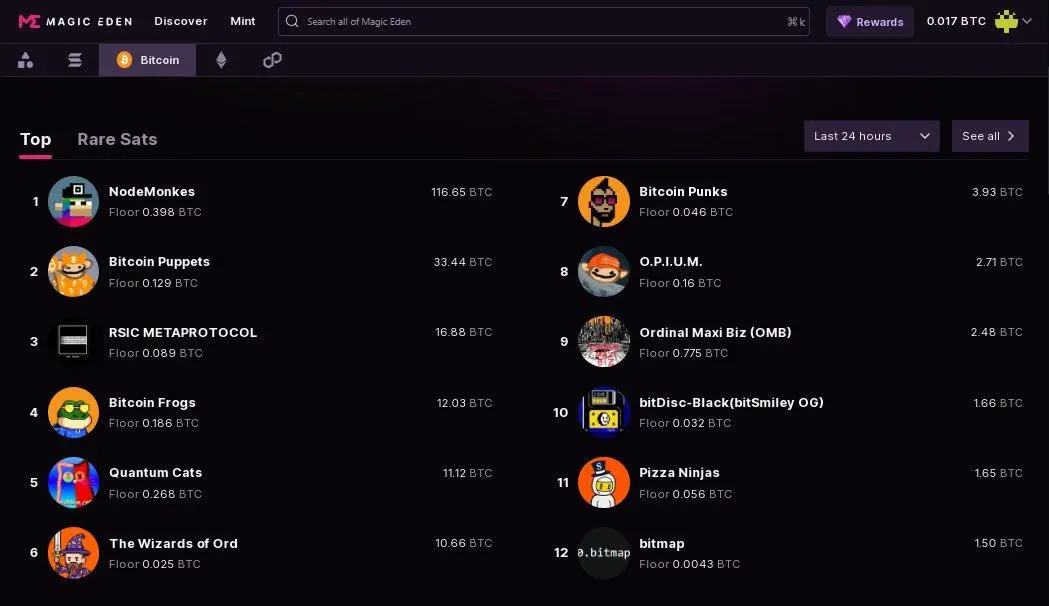The image size is (1049, 606).
Task: Open the Rewards button
Action: tap(870, 21)
